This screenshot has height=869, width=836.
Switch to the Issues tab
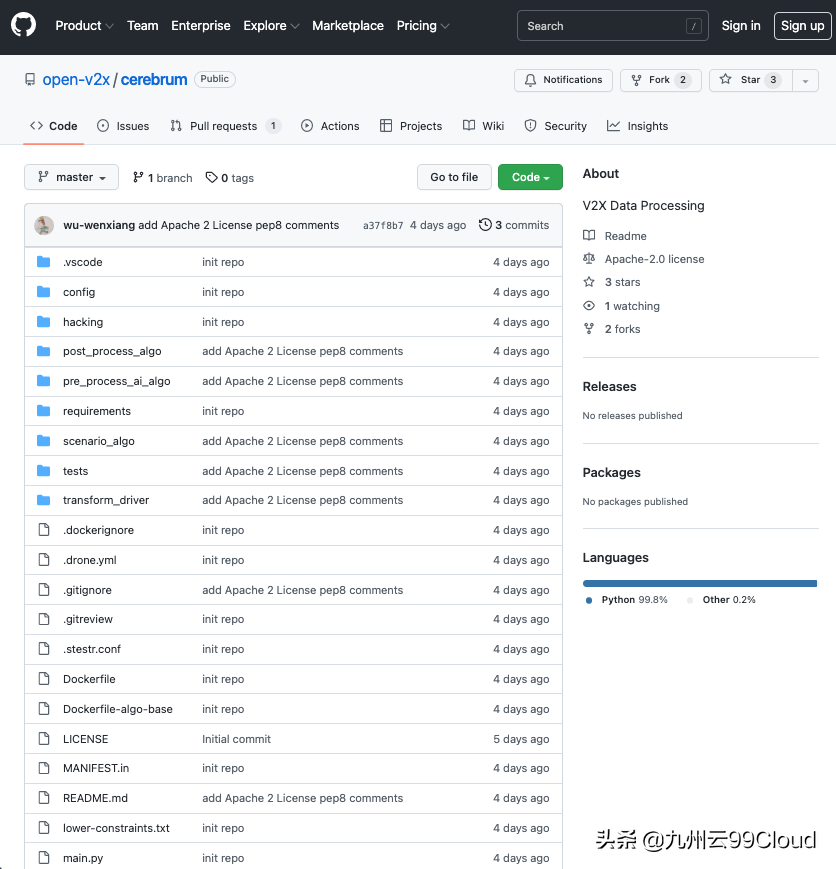pos(123,126)
